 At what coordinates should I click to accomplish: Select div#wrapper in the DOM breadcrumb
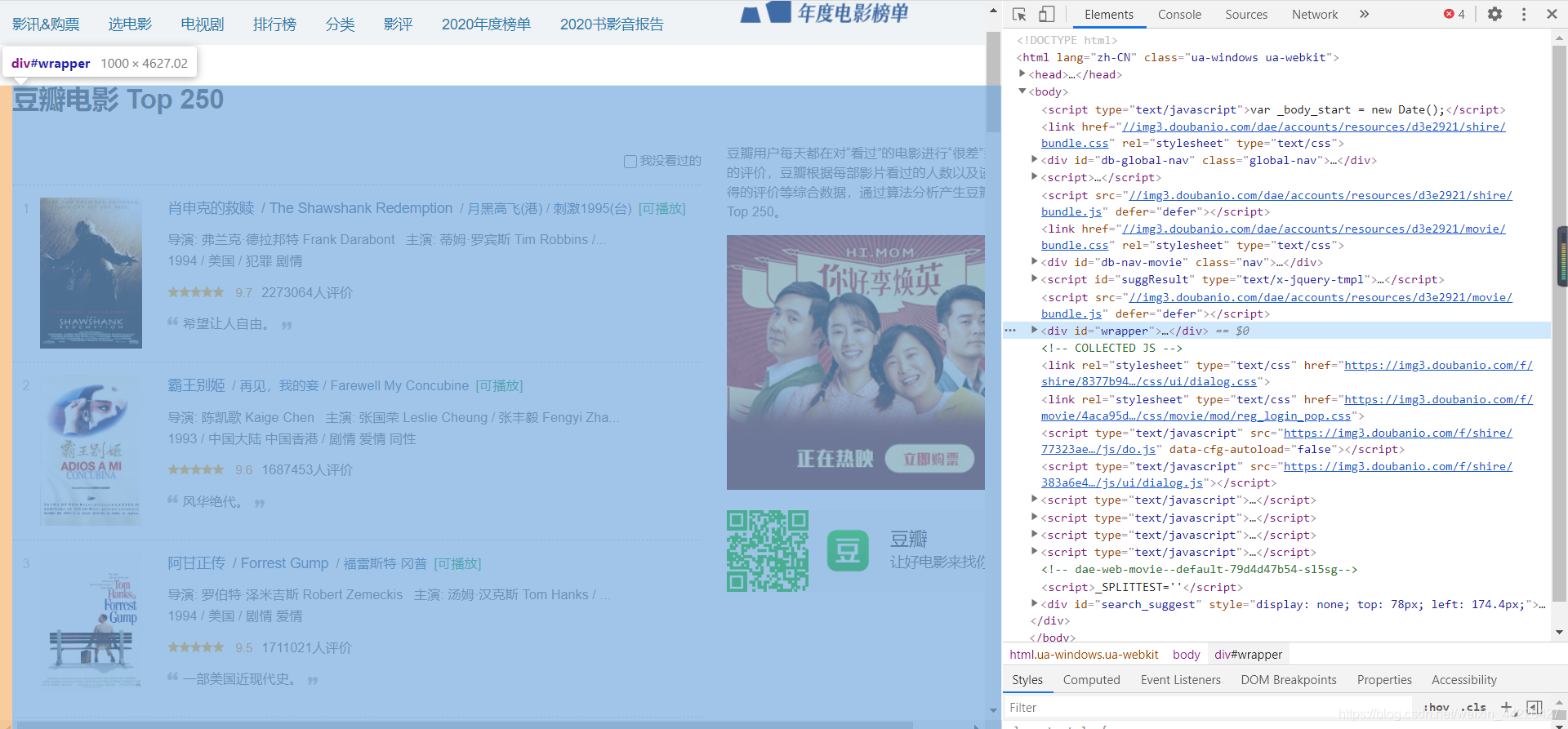click(1248, 655)
